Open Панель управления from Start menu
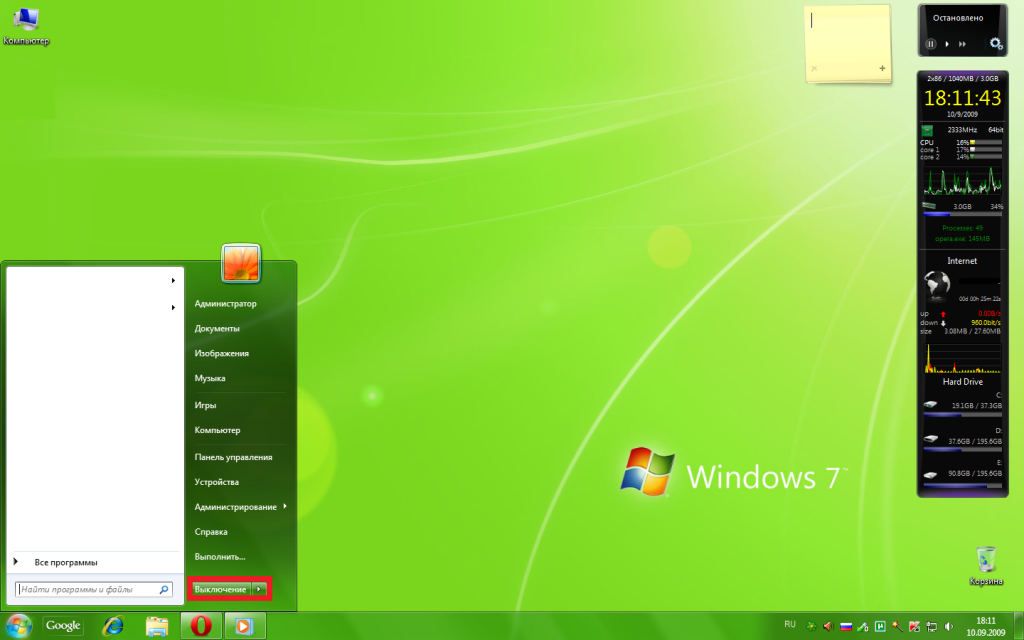This screenshot has width=1024, height=640. pyautogui.click(x=233, y=457)
